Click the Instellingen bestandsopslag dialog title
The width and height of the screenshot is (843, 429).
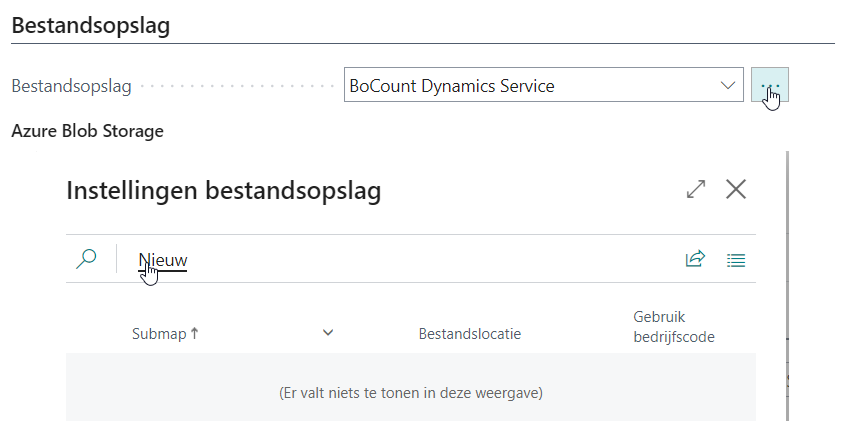(223, 190)
